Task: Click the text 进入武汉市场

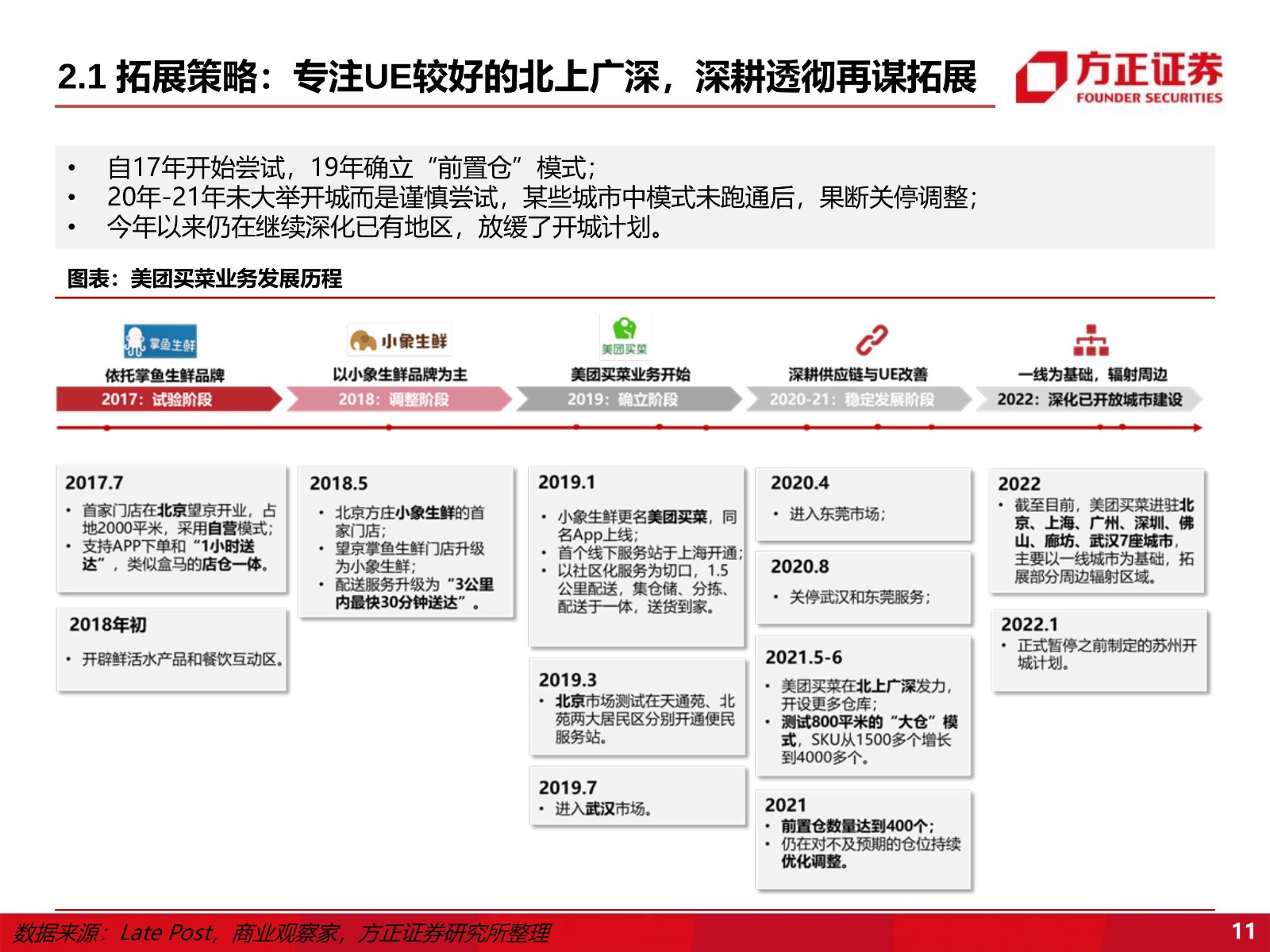Action: pyautogui.click(x=603, y=808)
